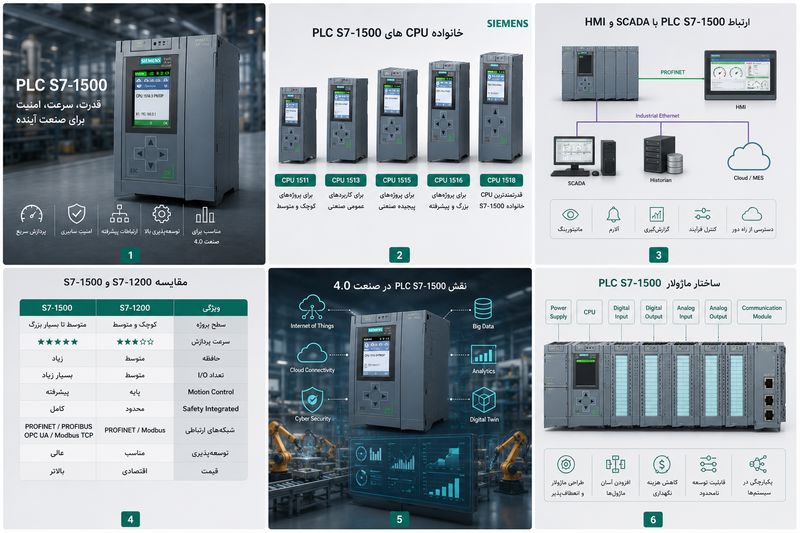Select the Digital Input module label
Viewport: 800px width, 533px height.
[621, 312]
